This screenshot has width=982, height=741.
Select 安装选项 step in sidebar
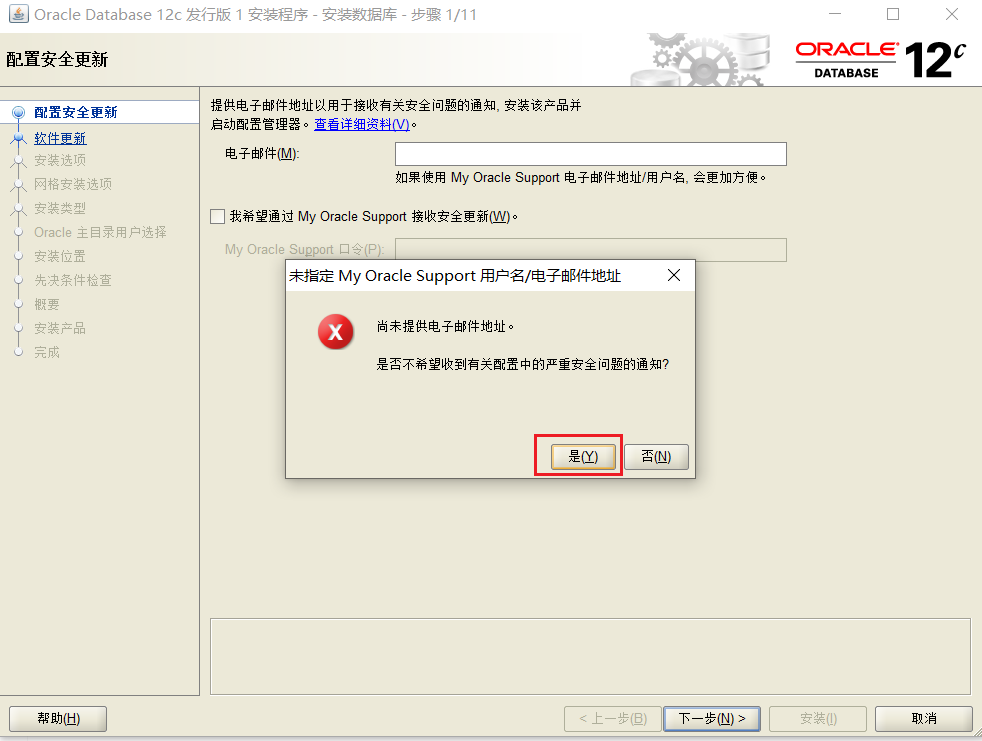tap(60, 160)
